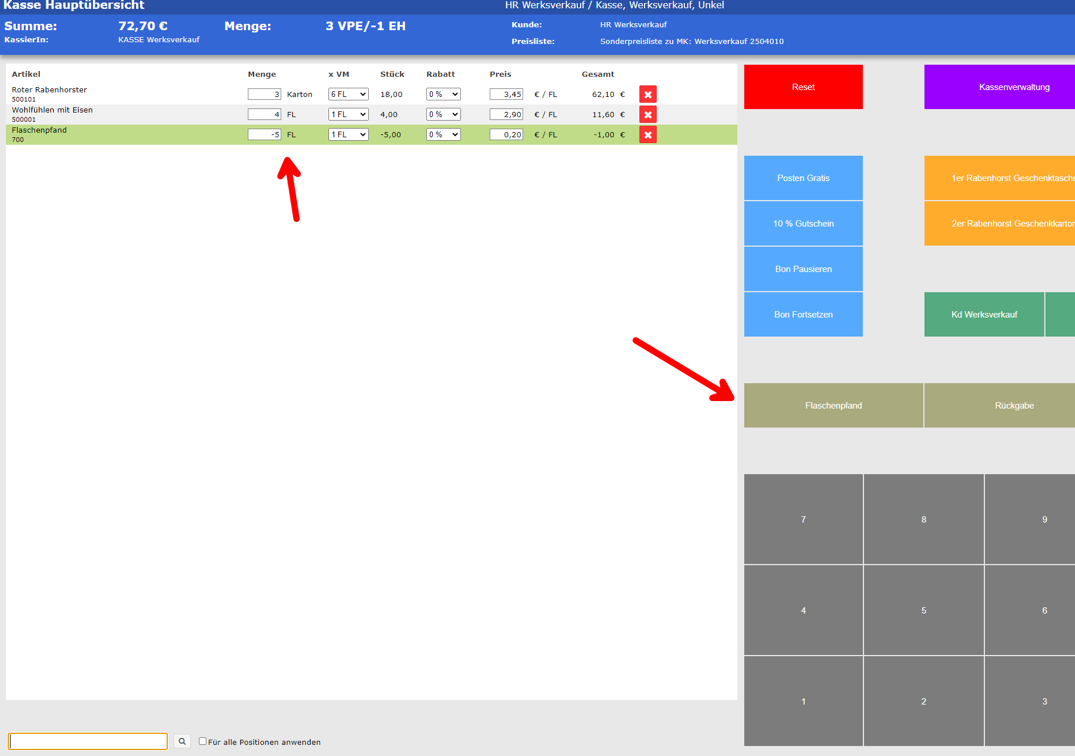Viewport: 1075px width, 756px height.
Task: Click the magnifier search icon
Action: click(x=182, y=741)
